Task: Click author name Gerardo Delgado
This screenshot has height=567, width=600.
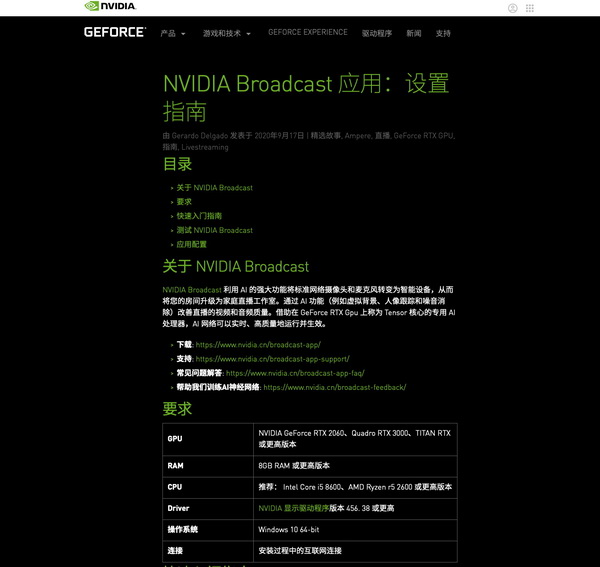Action: [200, 136]
